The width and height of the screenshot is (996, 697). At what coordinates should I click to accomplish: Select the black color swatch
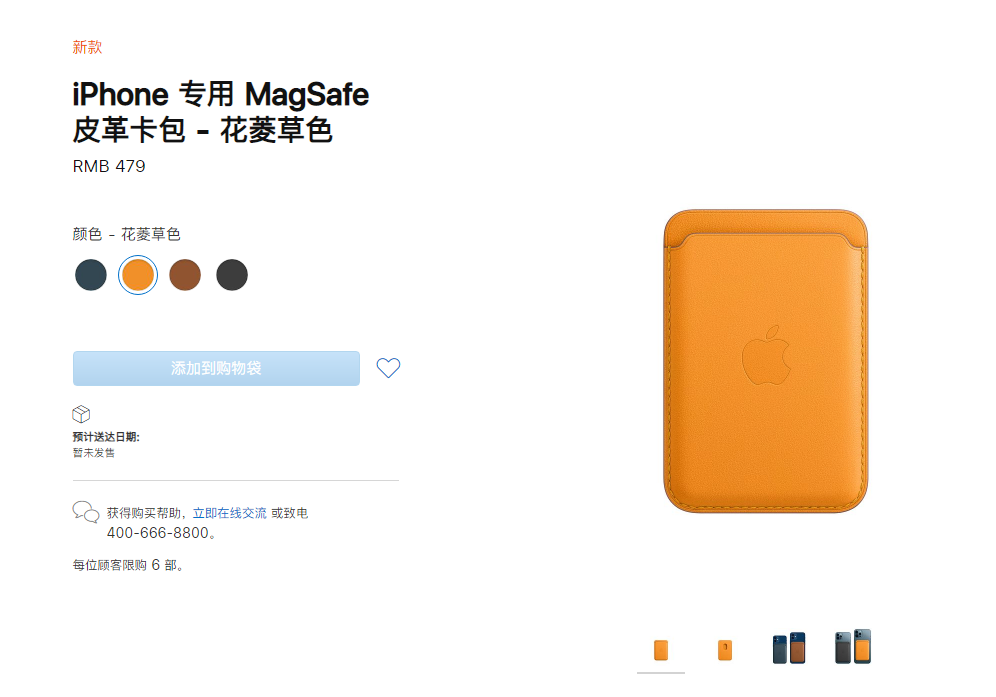tap(232, 275)
